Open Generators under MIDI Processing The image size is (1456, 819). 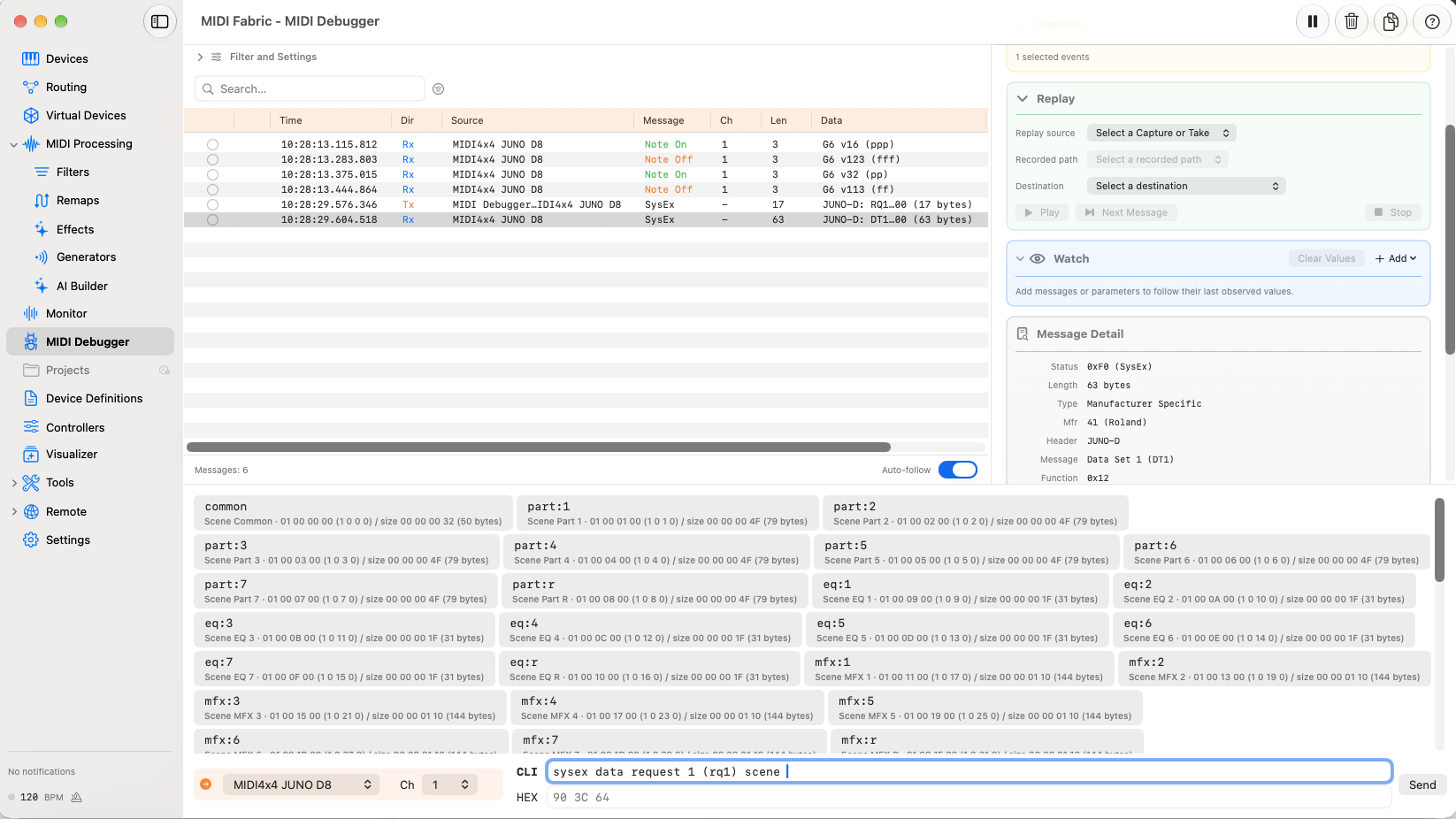(x=86, y=256)
